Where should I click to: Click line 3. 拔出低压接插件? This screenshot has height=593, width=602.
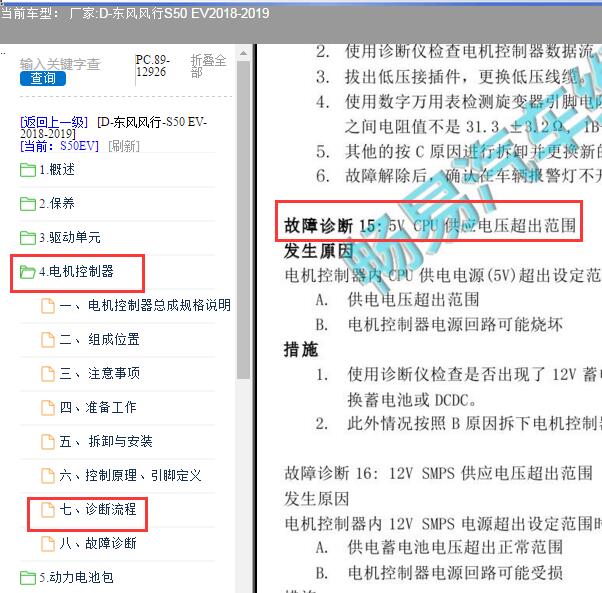pyautogui.click(x=451, y=77)
